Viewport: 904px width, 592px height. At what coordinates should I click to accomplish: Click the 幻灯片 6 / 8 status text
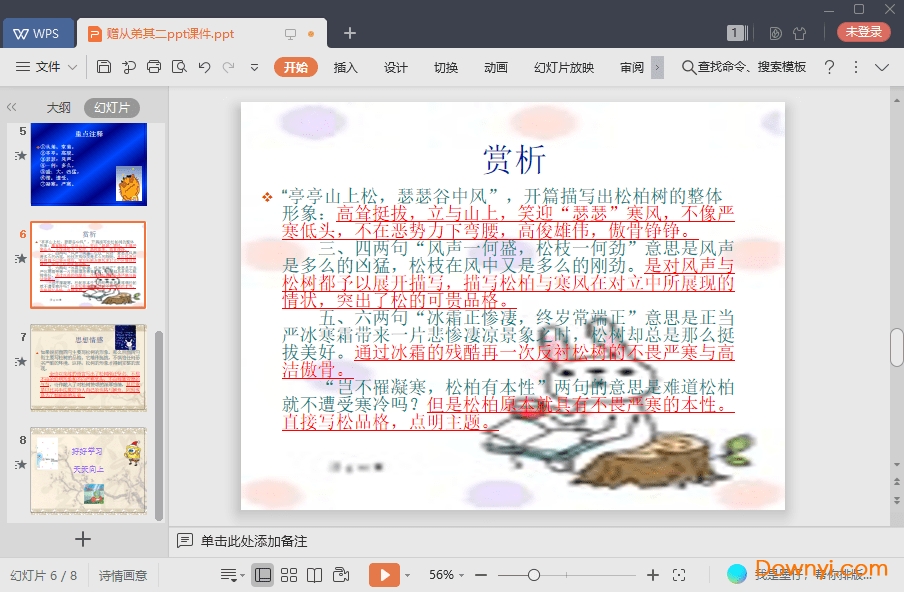[x=43, y=575]
